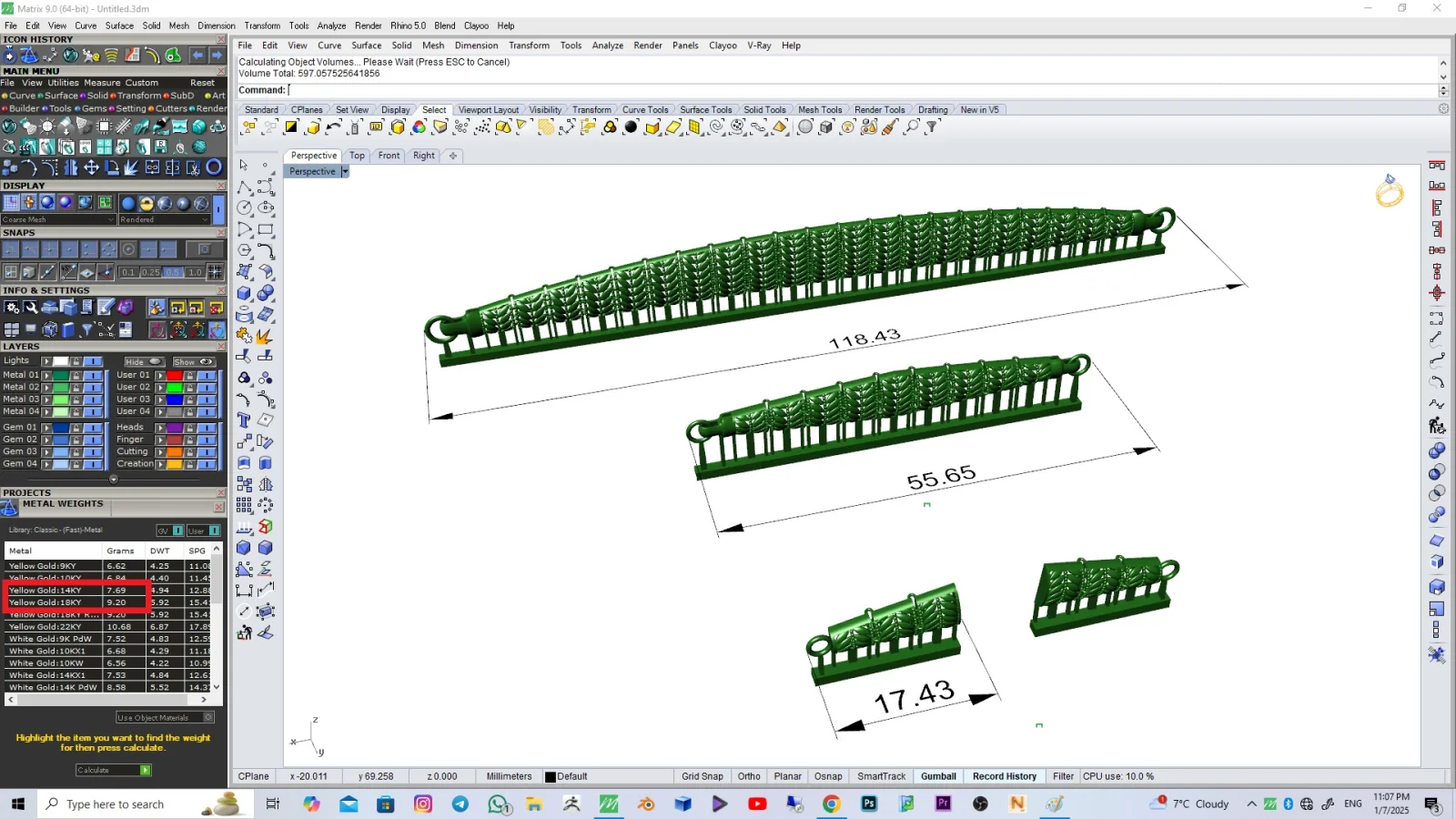Click the gold ring icon in viewport corner
Viewport: 1456px width, 819px height.
pos(1389,191)
